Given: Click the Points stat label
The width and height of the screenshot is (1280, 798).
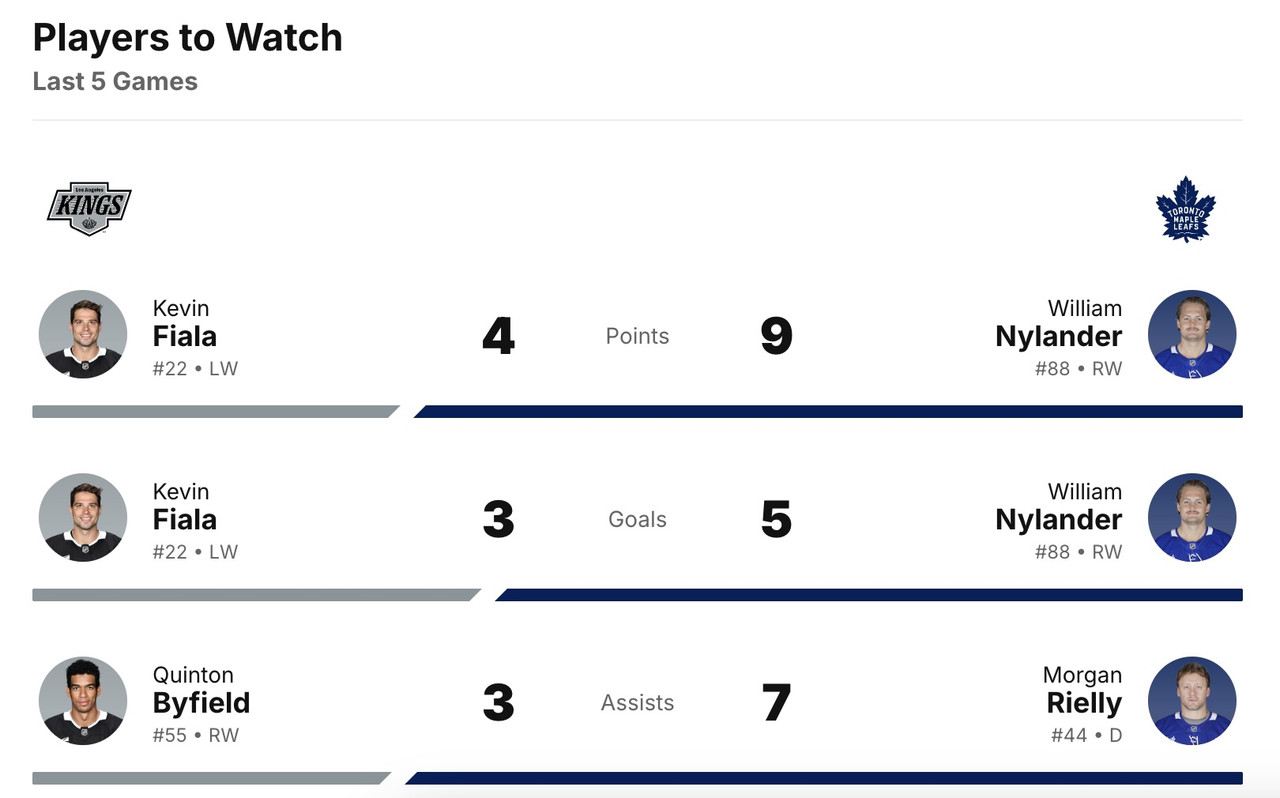Looking at the screenshot, I should 637,336.
